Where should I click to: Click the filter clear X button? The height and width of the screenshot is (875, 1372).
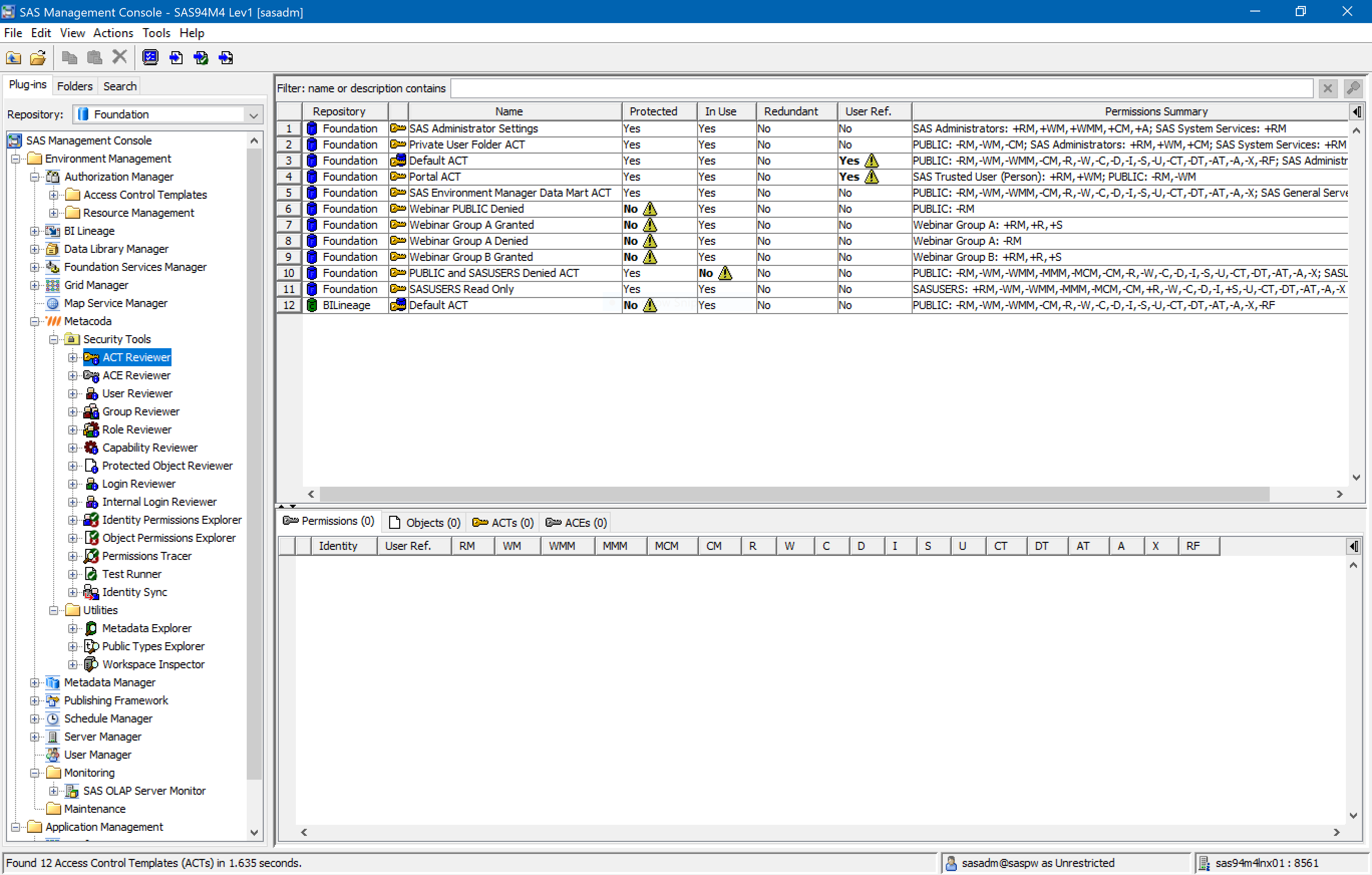tap(1327, 88)
